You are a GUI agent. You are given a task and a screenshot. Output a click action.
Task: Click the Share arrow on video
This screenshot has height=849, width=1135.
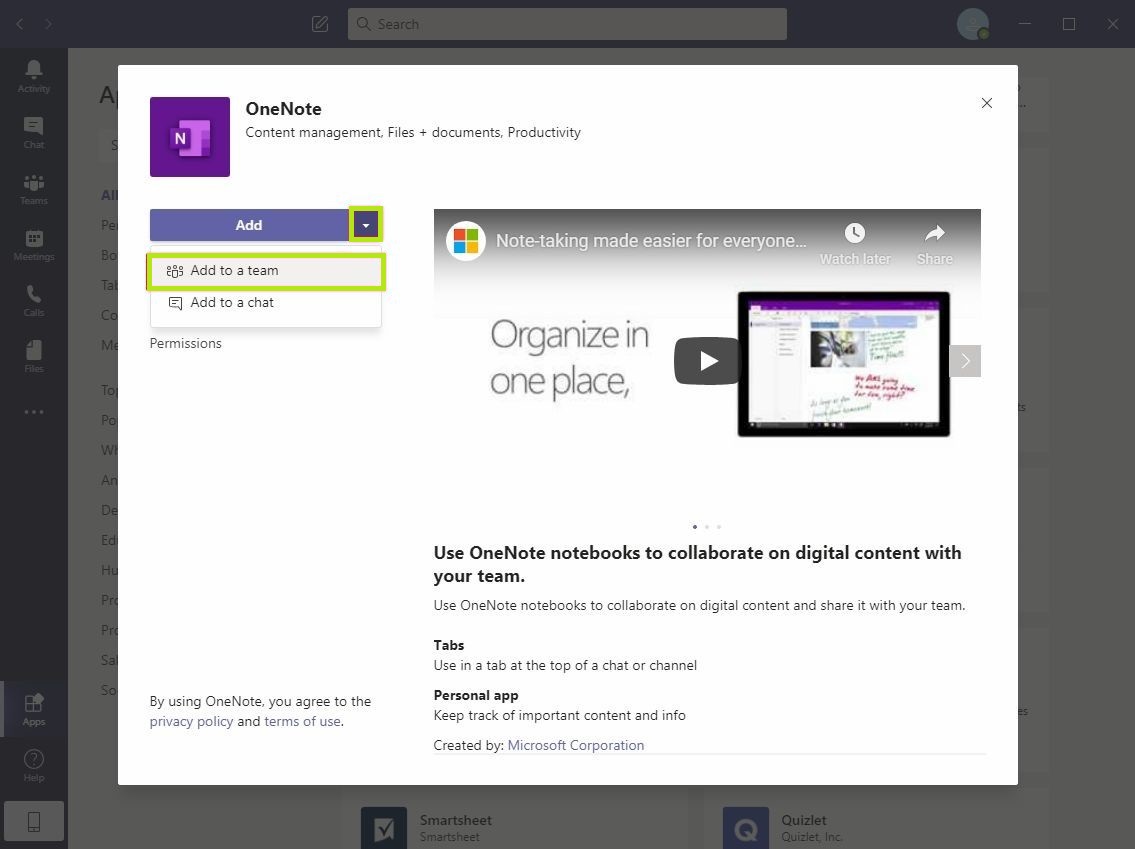(934, 233)
